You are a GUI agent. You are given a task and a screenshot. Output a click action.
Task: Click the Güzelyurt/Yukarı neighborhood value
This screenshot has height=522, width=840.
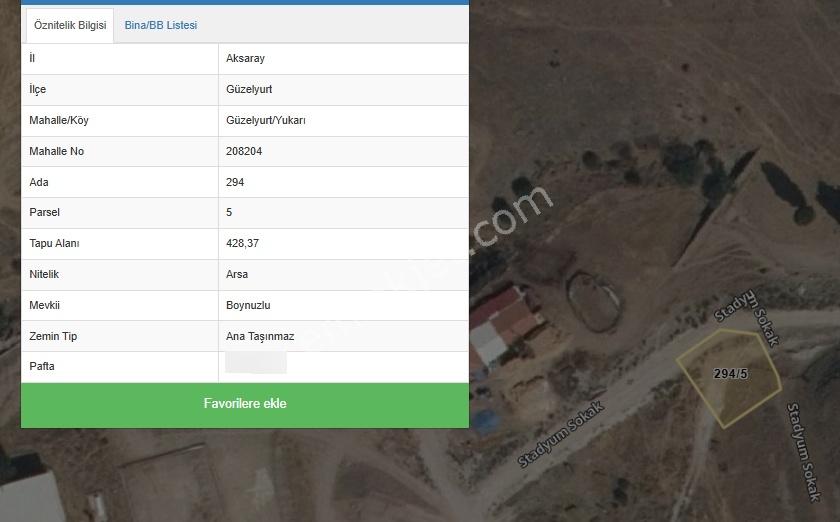[266, 121]
